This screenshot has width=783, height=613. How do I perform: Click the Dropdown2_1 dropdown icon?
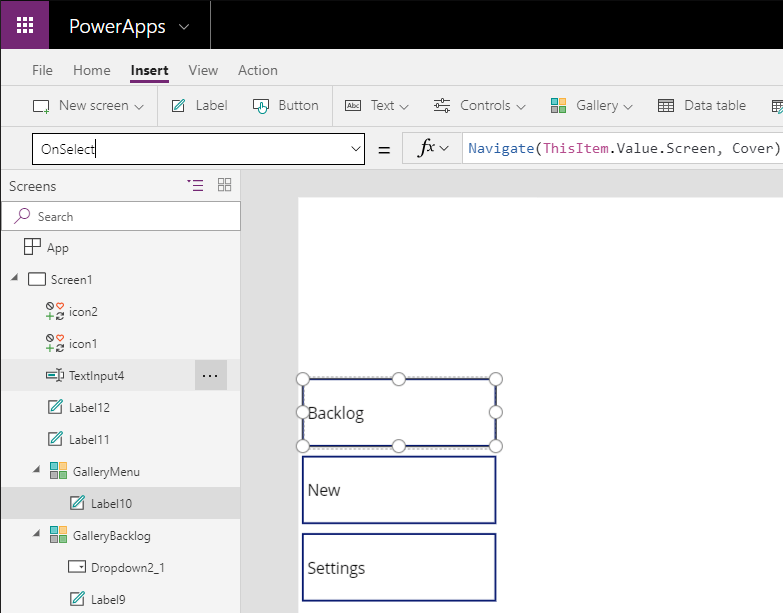tap(77, 567)
